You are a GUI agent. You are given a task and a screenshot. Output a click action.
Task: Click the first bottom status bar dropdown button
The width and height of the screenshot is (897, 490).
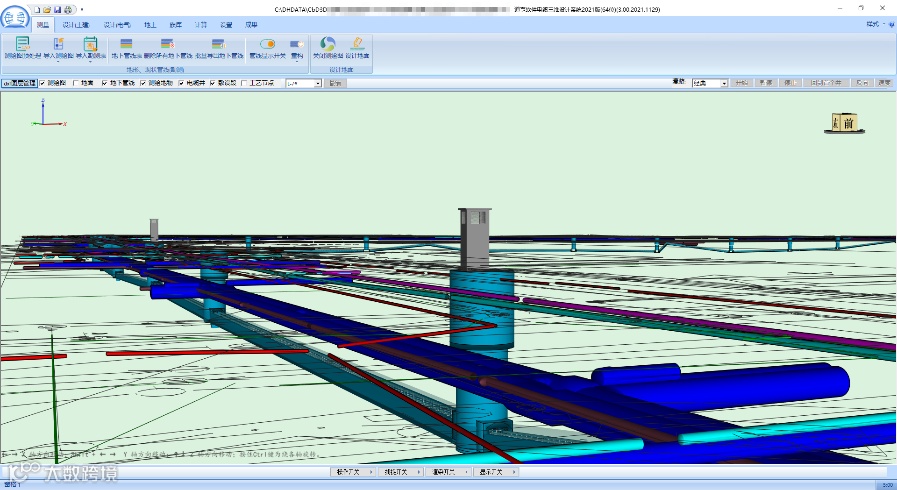(x=352, y=472)
